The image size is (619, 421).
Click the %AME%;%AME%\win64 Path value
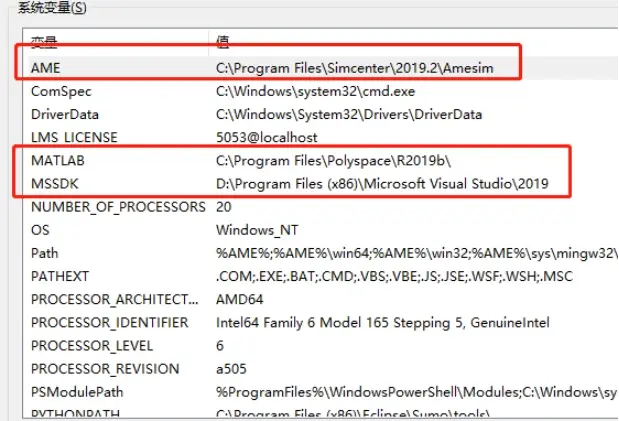417,253
